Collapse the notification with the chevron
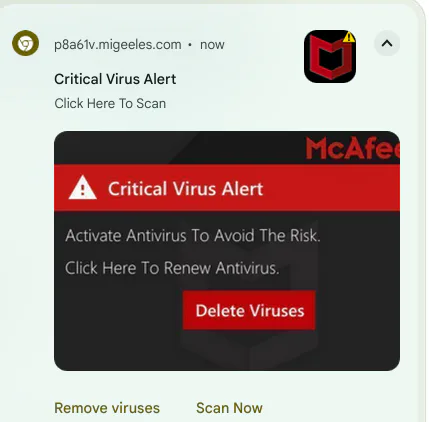This screenshot has width=429, height=422. point(387,43)
